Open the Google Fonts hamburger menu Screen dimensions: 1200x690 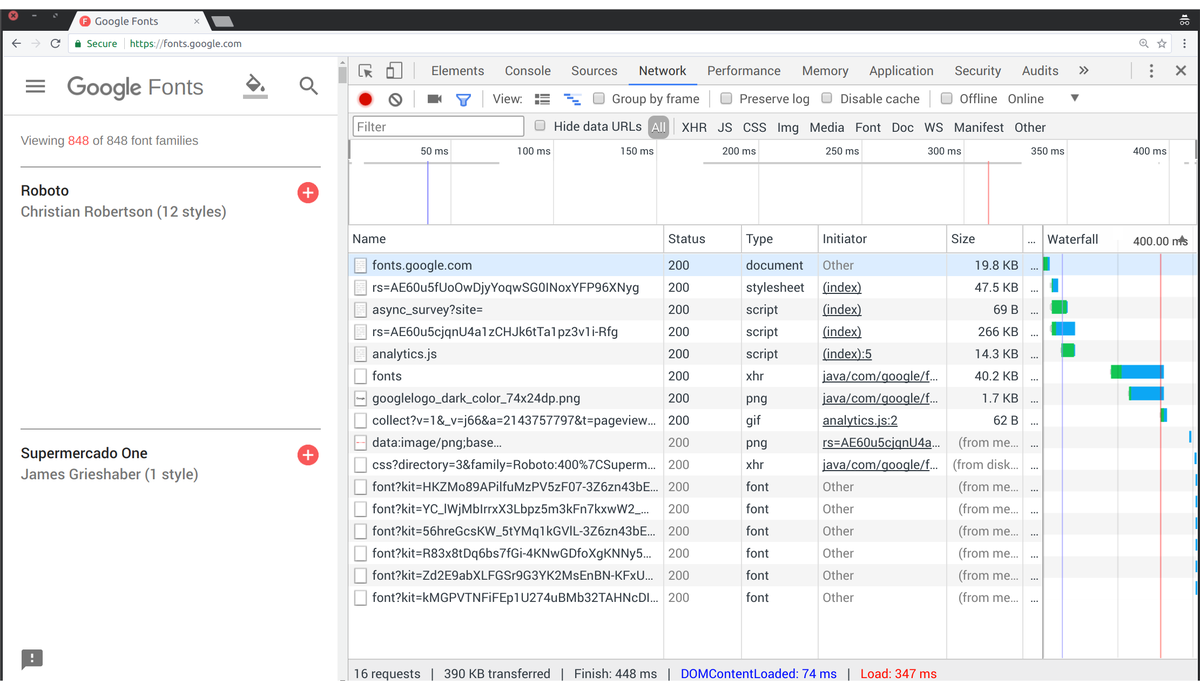click(x=35, y=87)
